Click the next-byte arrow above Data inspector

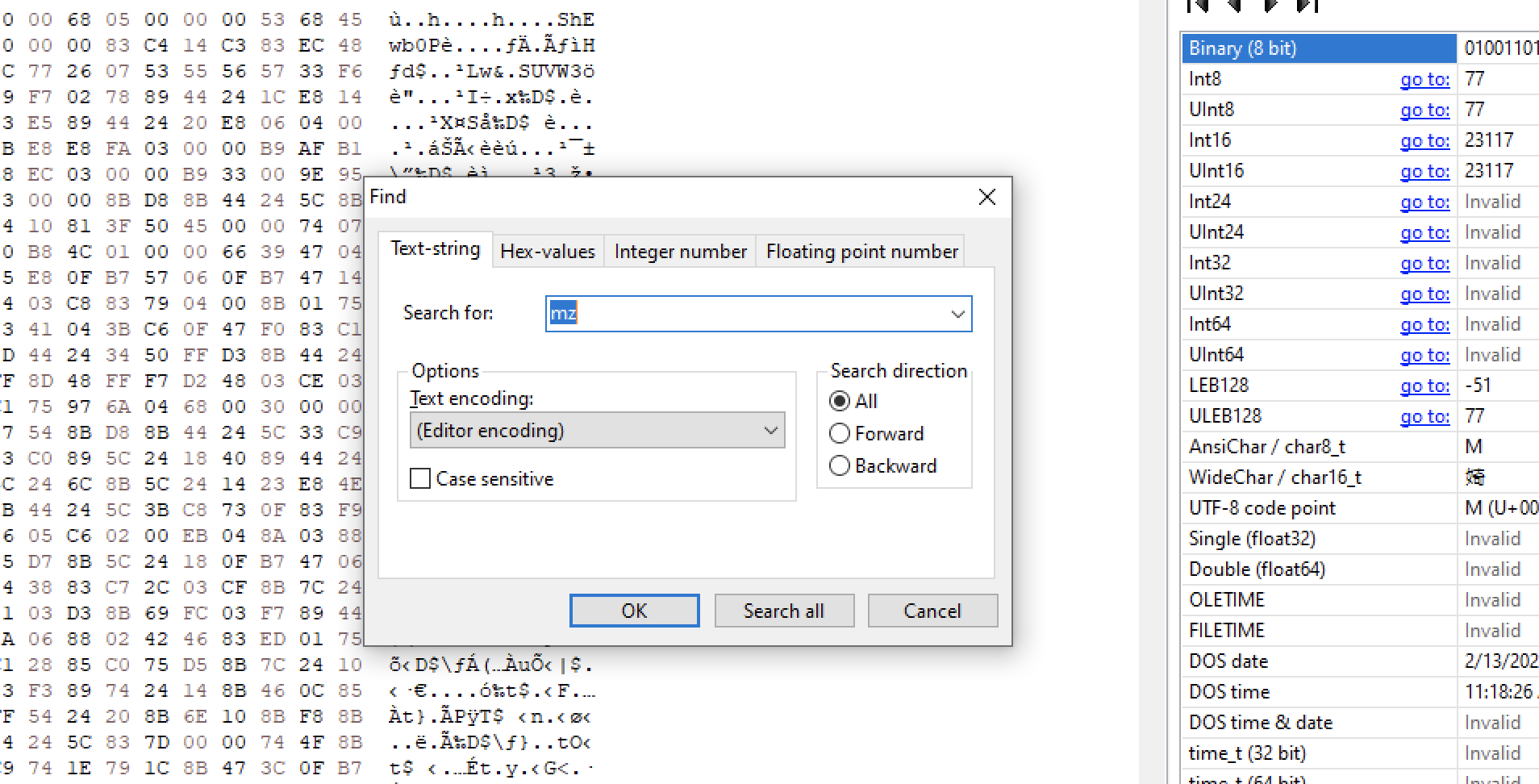point(1270,6)
